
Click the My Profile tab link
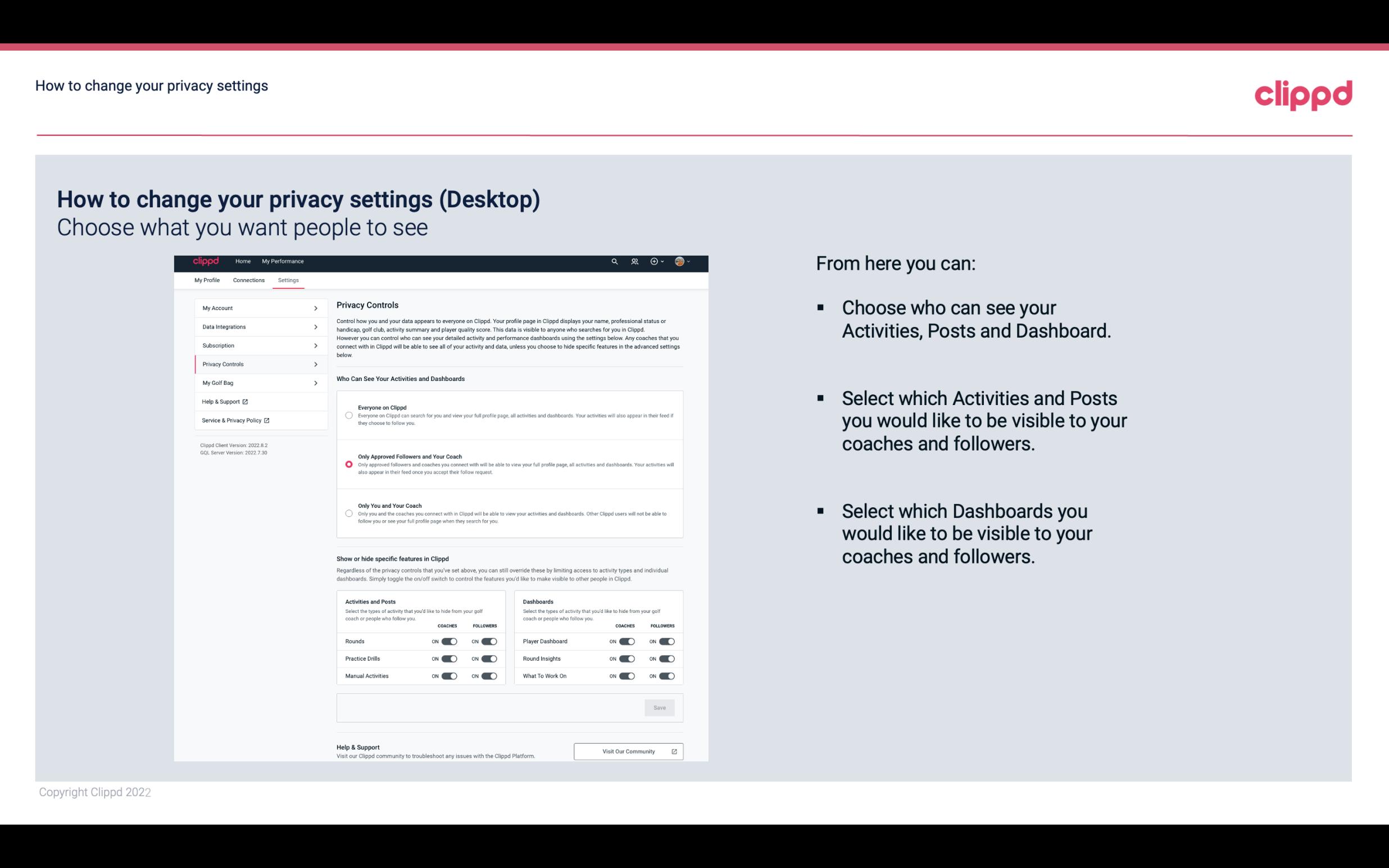[206, 280]
